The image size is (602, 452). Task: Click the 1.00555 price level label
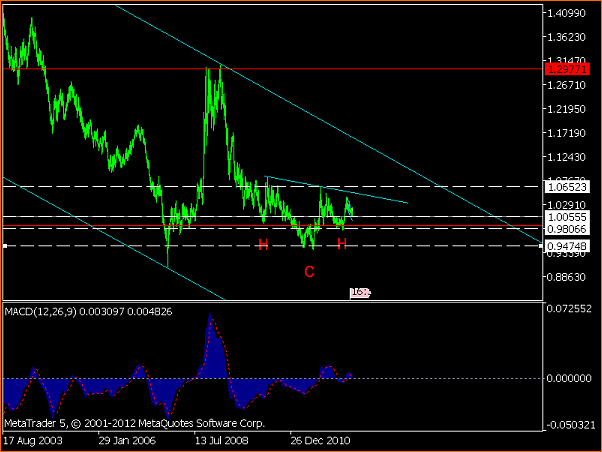click(x=567, y=217)
